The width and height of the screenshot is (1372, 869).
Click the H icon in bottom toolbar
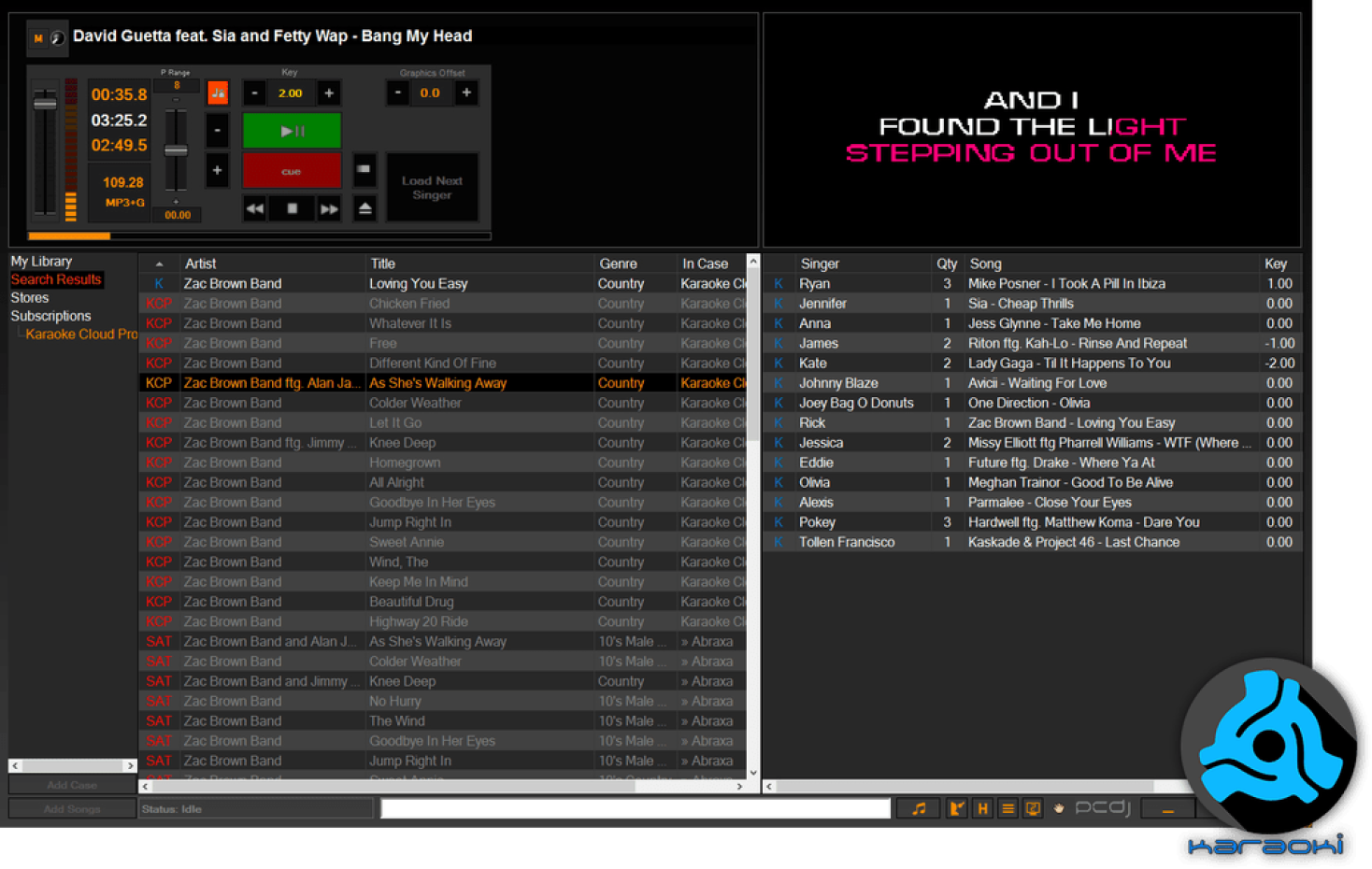[982, 809]
